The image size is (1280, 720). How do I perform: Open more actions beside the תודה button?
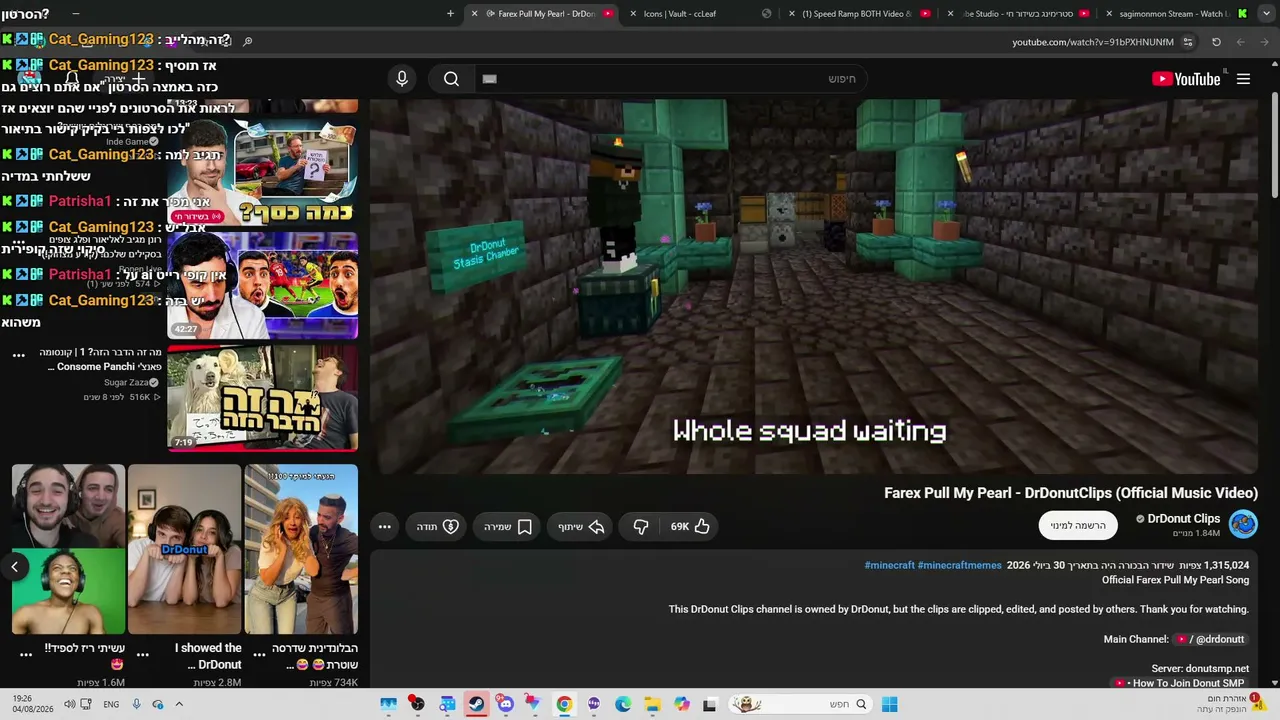(385, 526)
